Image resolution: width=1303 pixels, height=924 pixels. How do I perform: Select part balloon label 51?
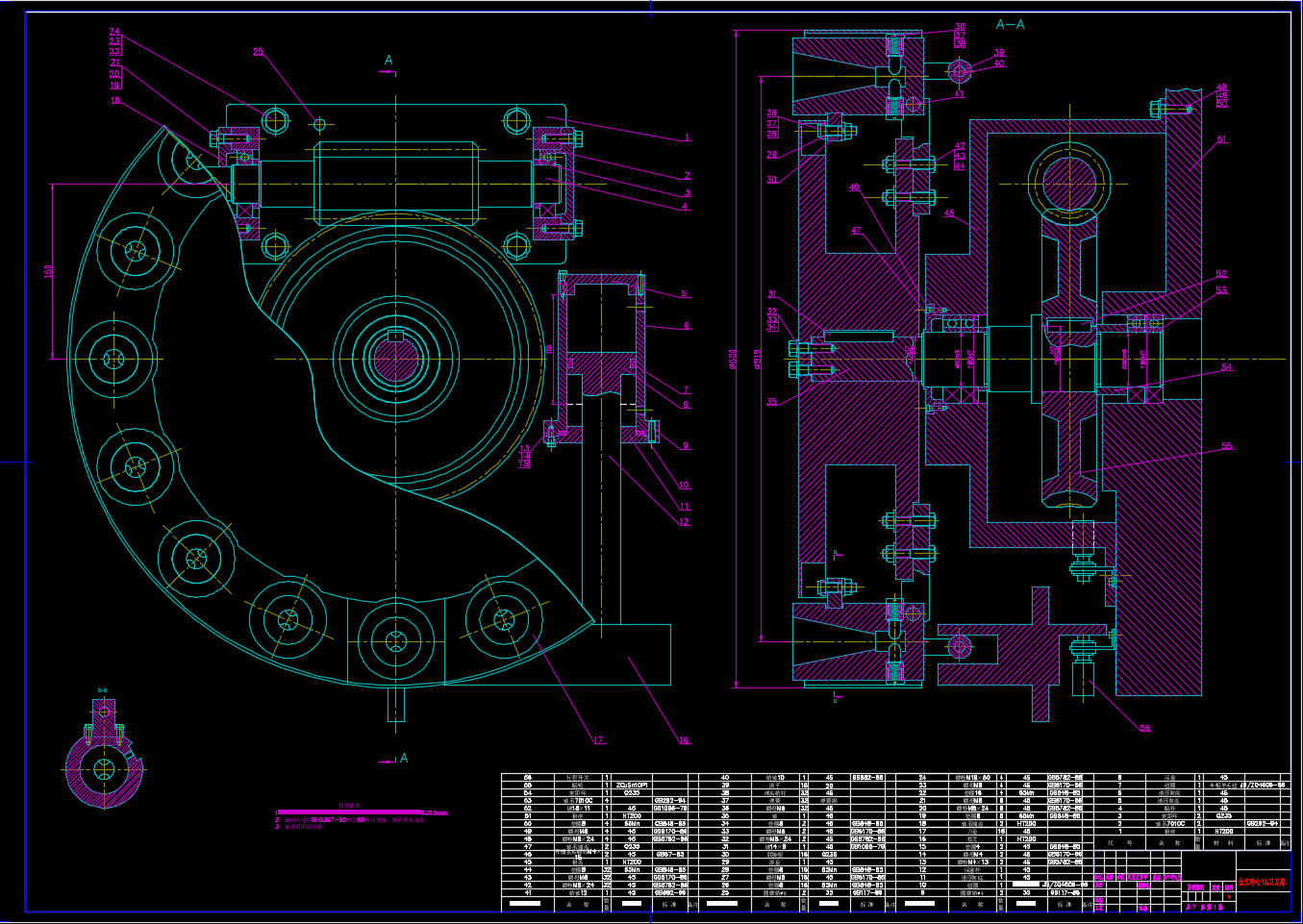click(1222, 139)
